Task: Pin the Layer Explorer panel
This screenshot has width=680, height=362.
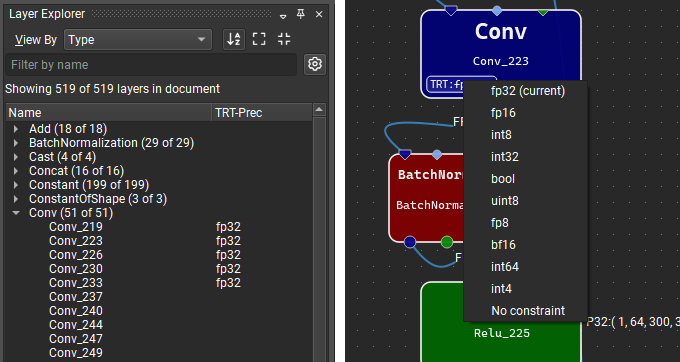Action: (x=301, y=14)
